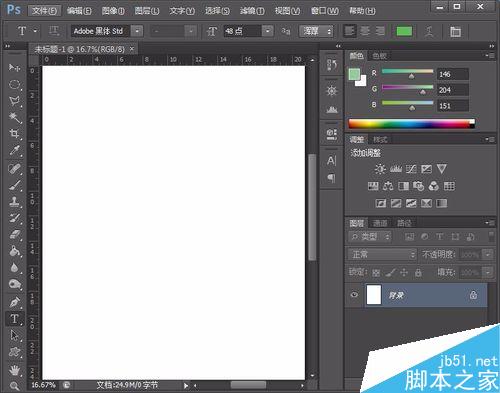The height and width of the screenshot is (393, 500).
Task: Add a Curves adjustment
Action: click(x=411, y=169)
